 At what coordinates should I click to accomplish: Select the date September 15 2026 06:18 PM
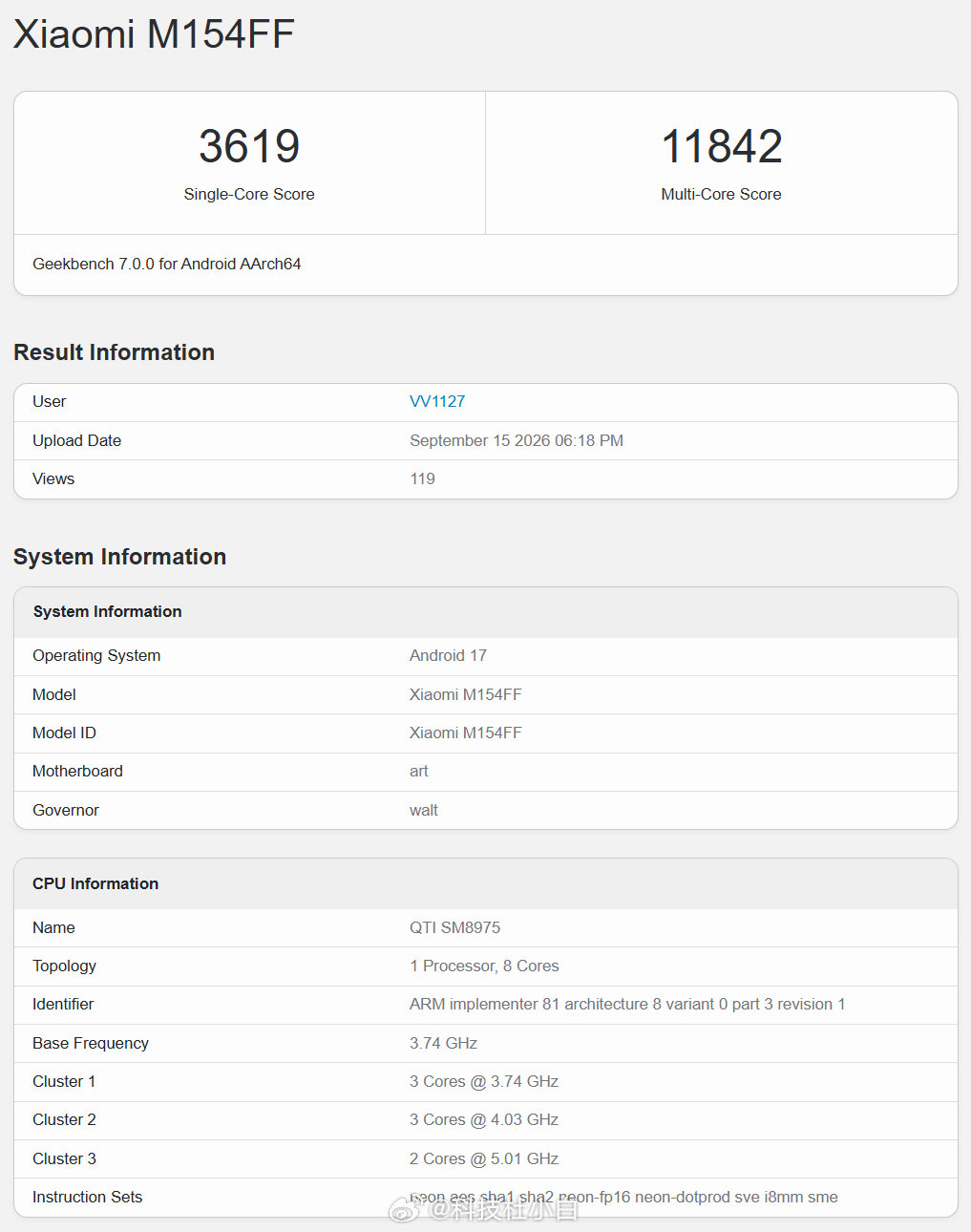517,440
